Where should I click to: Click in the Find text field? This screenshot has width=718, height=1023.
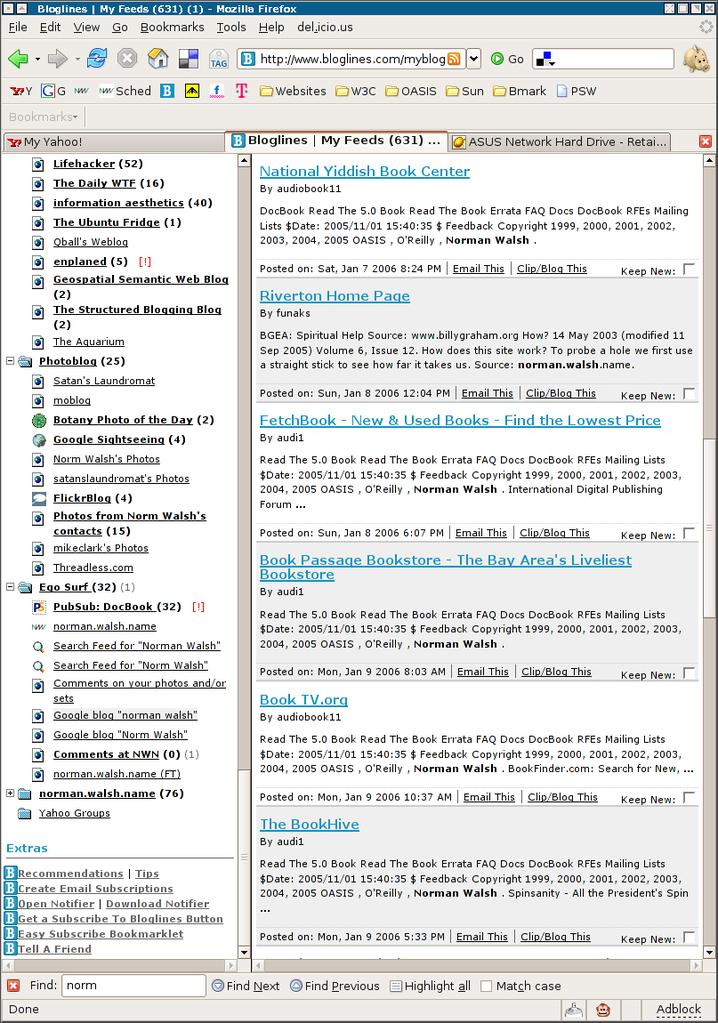click(134, 985)
